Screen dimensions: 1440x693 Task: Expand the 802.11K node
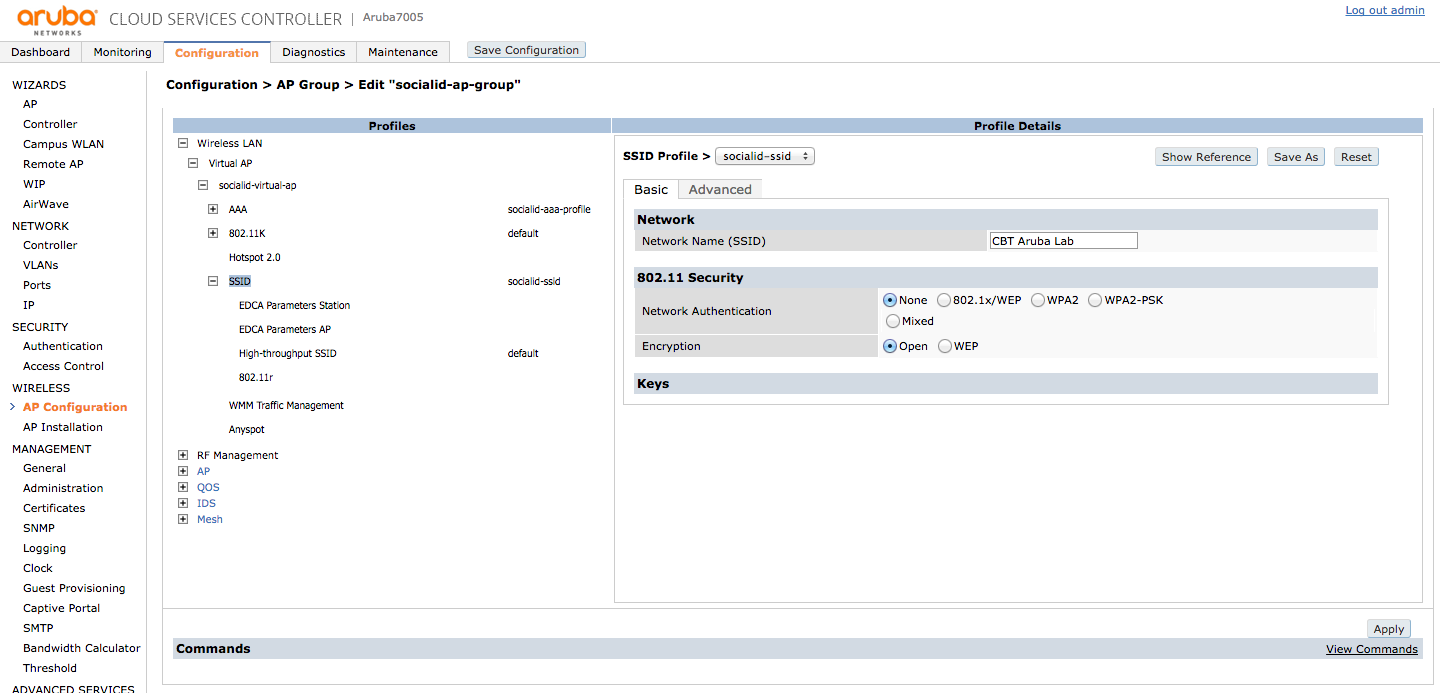(213, 233)
